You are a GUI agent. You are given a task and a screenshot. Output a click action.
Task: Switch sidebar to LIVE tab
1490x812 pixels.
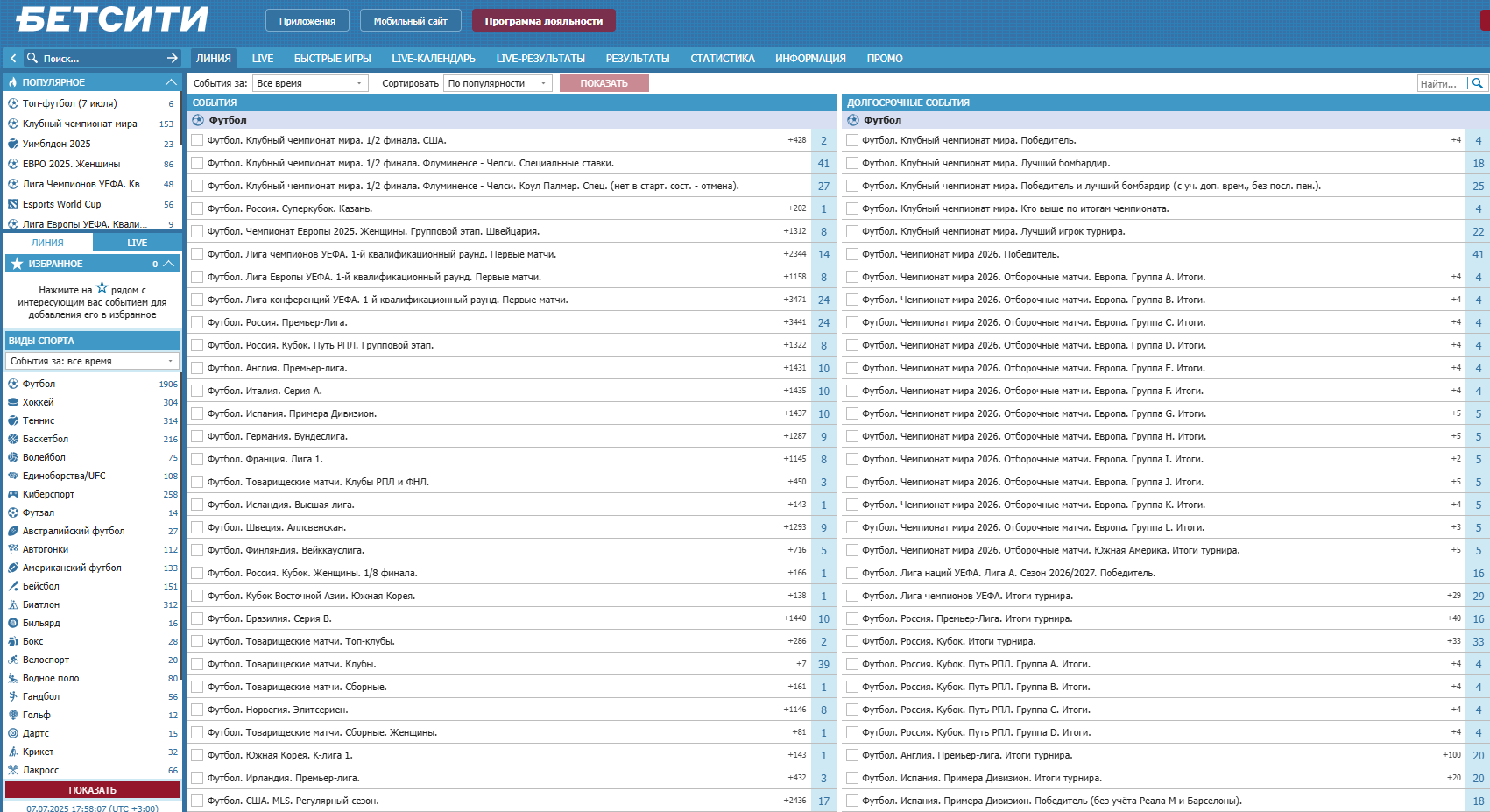coord(137,243)
